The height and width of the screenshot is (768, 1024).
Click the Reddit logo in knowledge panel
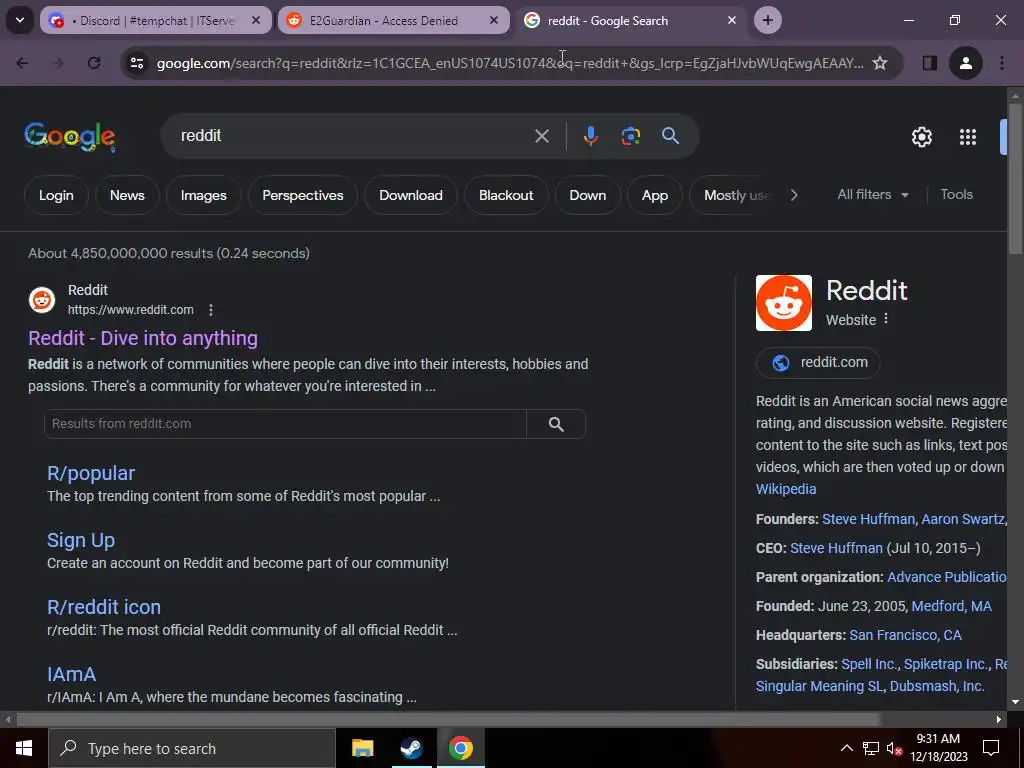(784, 303)
